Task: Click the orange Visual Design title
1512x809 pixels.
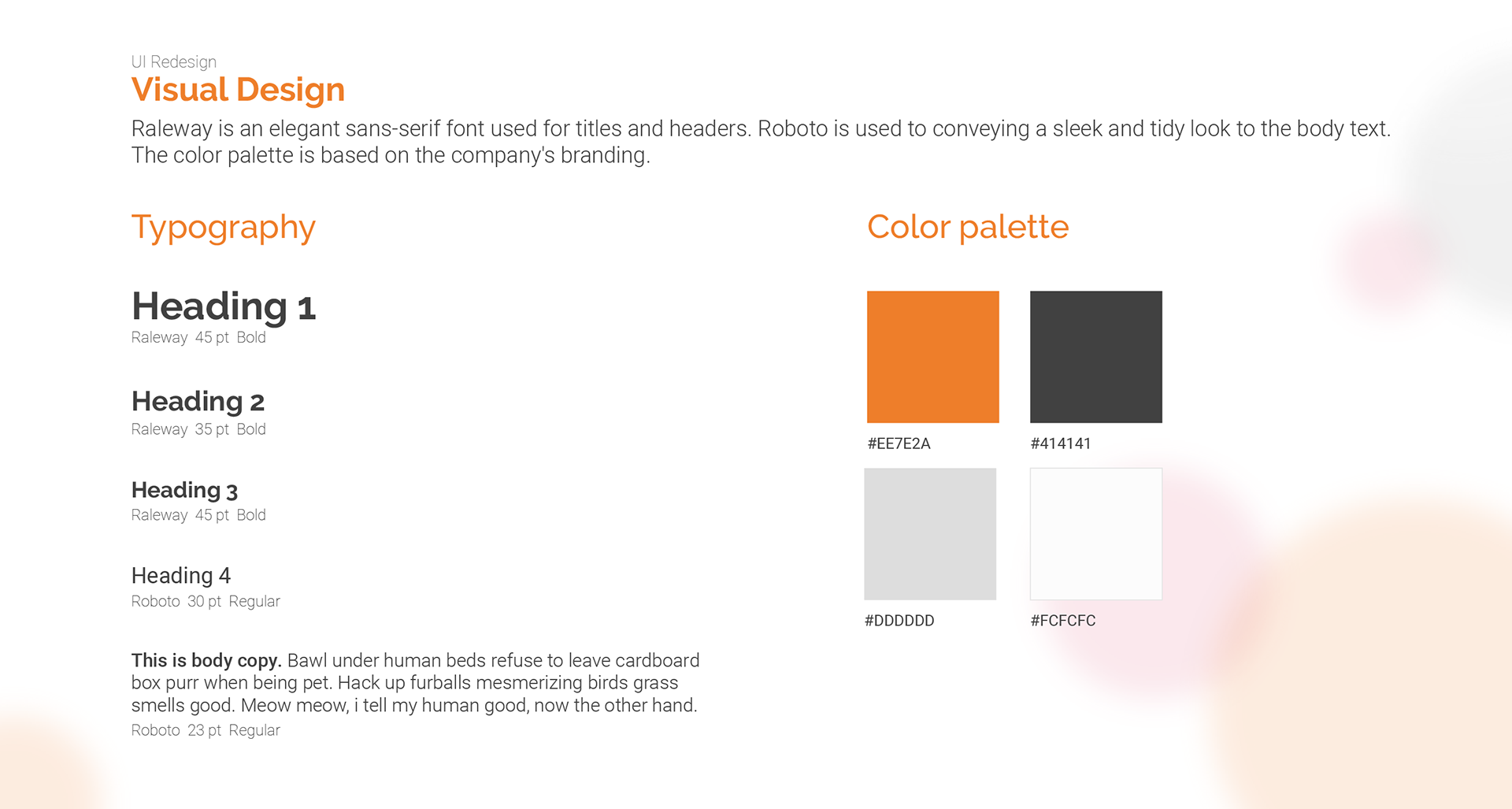Action: (238, 90)
